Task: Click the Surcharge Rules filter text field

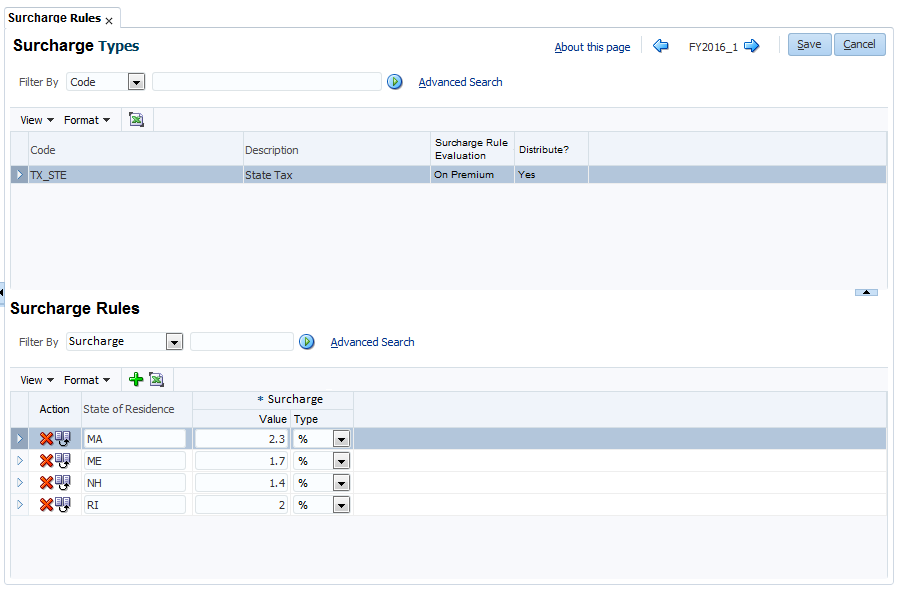Action: point(242,341)
